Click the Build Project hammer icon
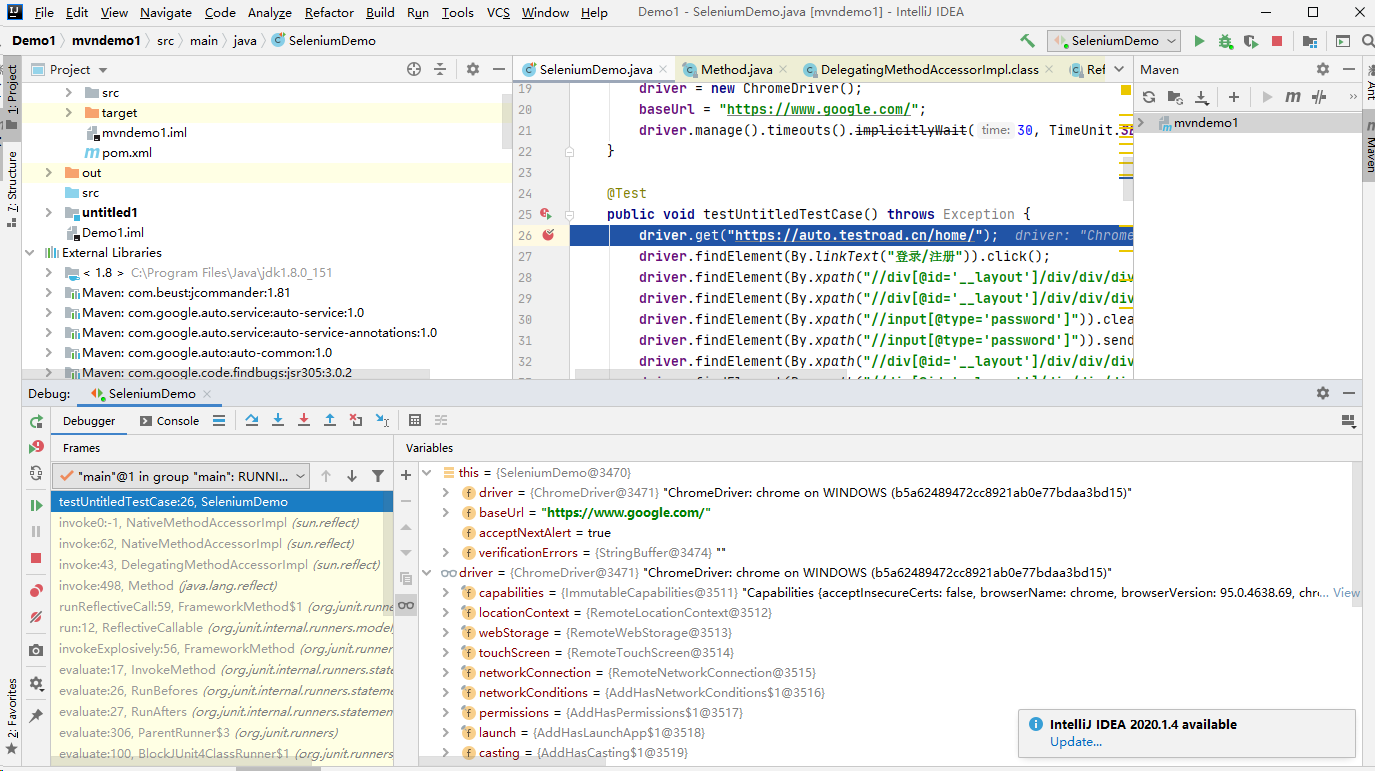1375x771 pixels. [x=1027, y=41]
